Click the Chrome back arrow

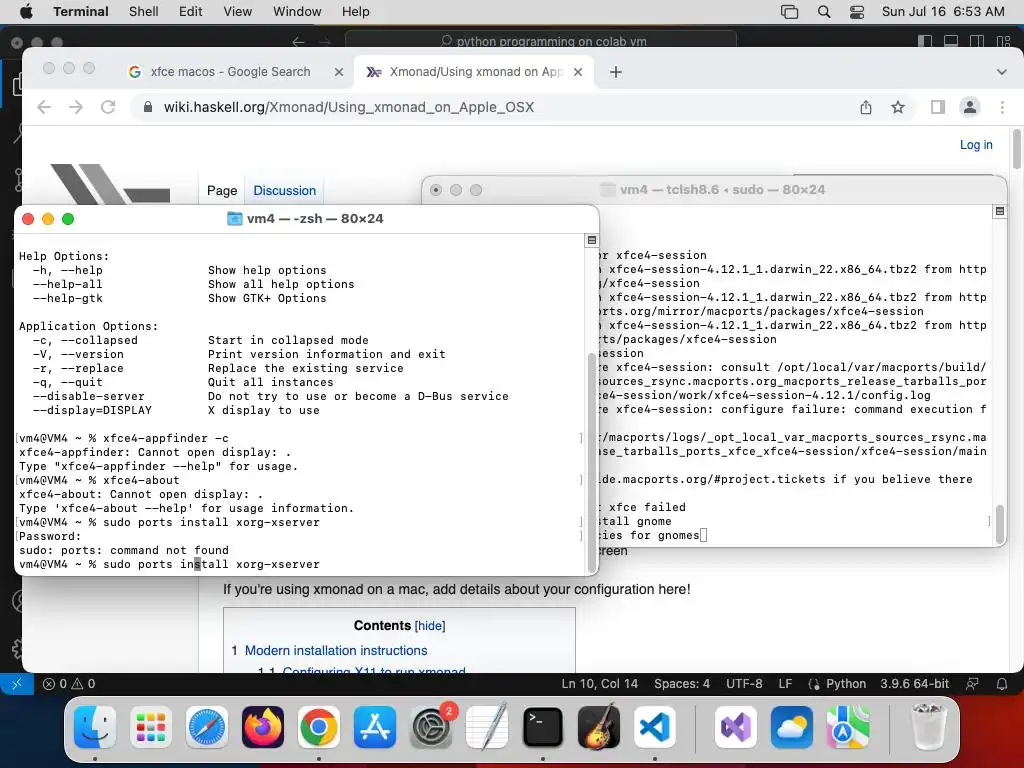tap(44, 107)
